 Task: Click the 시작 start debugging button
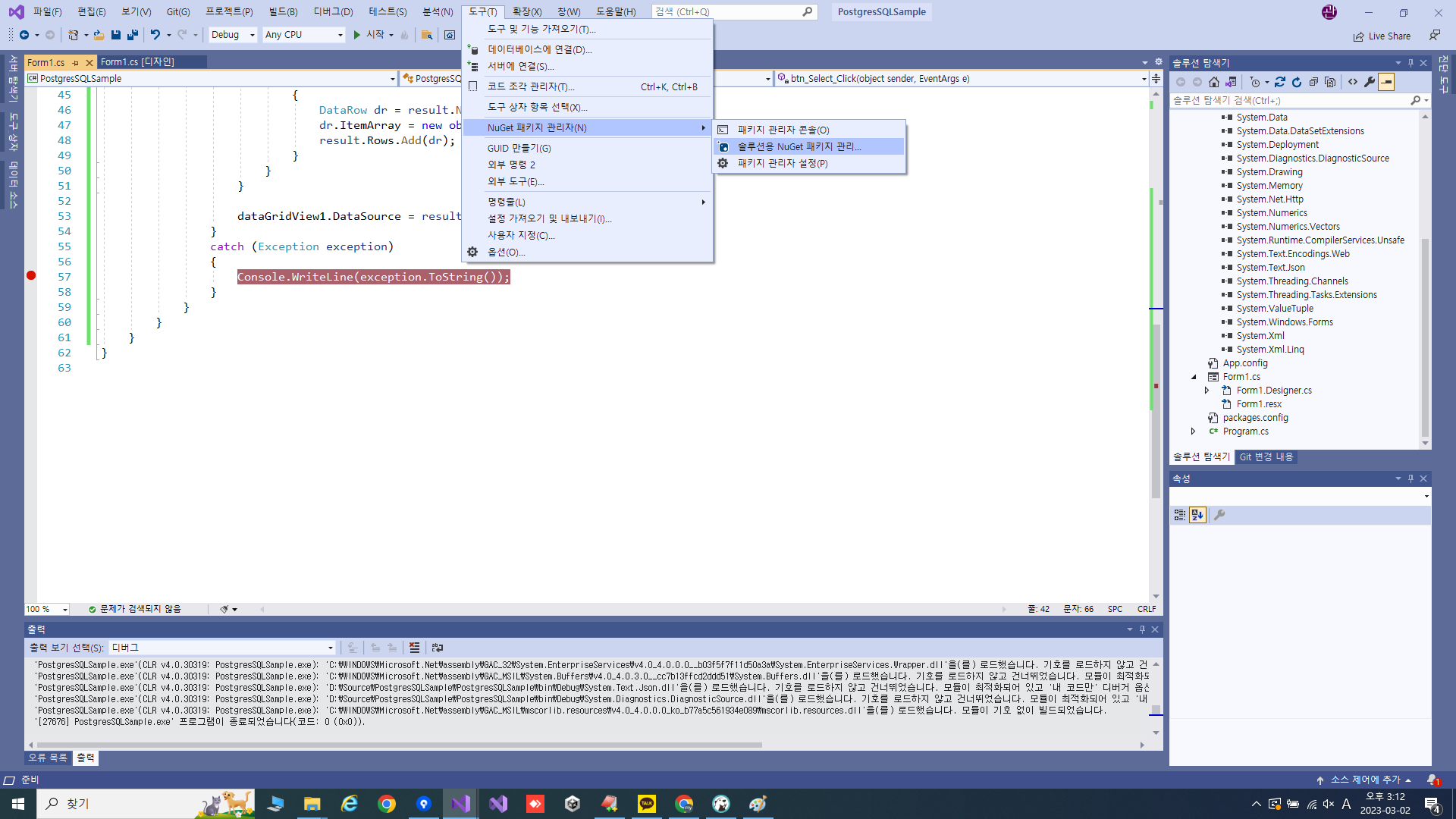tap(368, 35)
